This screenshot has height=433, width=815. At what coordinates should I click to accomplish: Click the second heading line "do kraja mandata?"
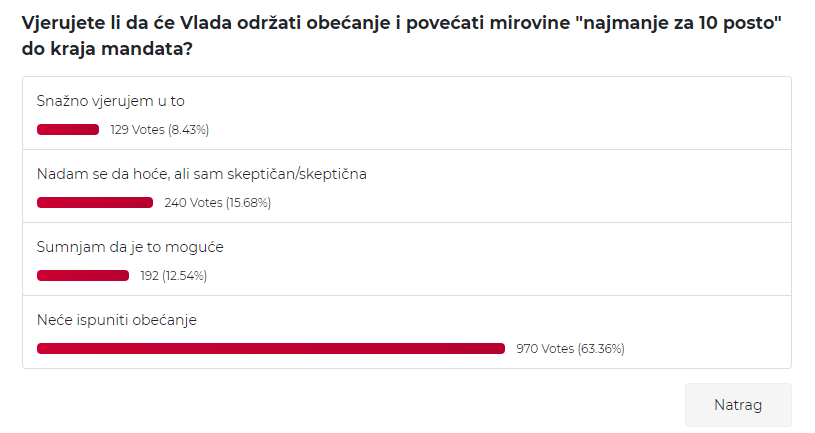(x=107, y=49)
